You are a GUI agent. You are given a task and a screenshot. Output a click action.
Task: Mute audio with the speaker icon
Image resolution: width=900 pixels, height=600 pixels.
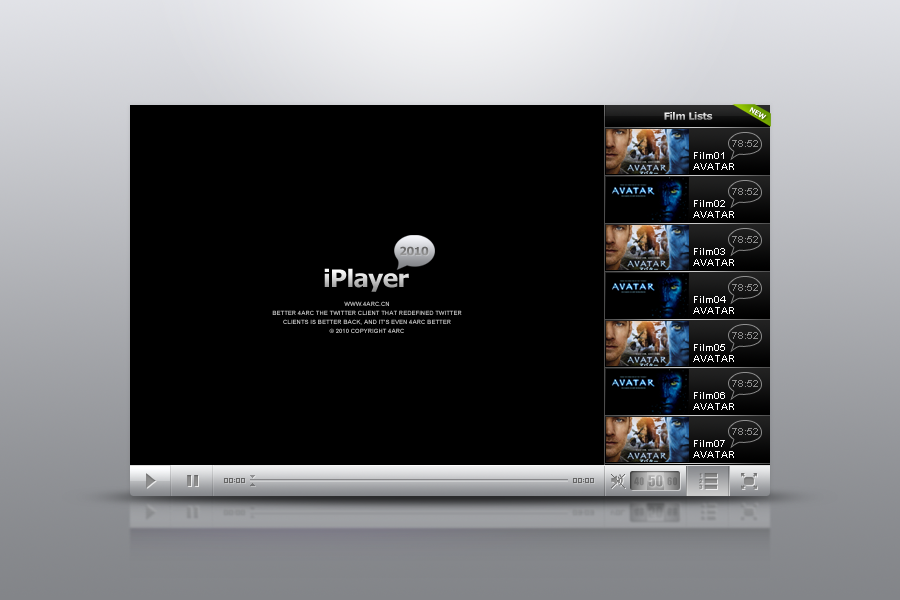coord(618,481)
